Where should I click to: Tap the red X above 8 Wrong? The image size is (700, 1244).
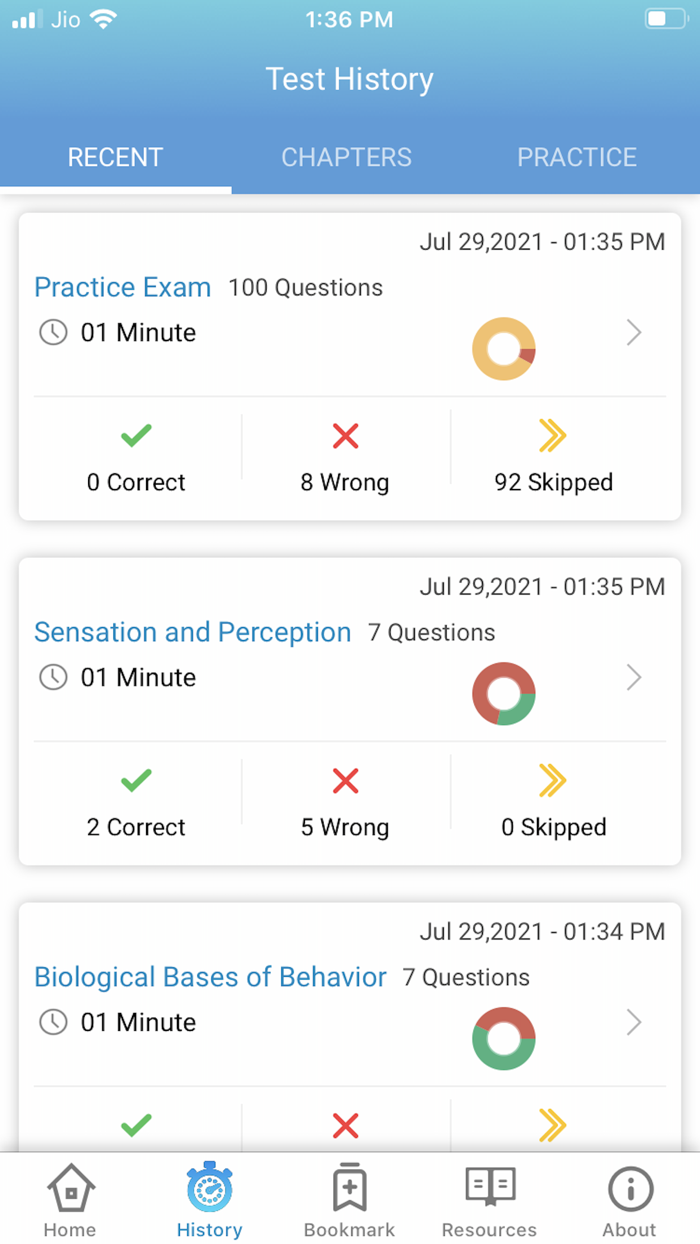pyautogui.click(x=345, y=436)
